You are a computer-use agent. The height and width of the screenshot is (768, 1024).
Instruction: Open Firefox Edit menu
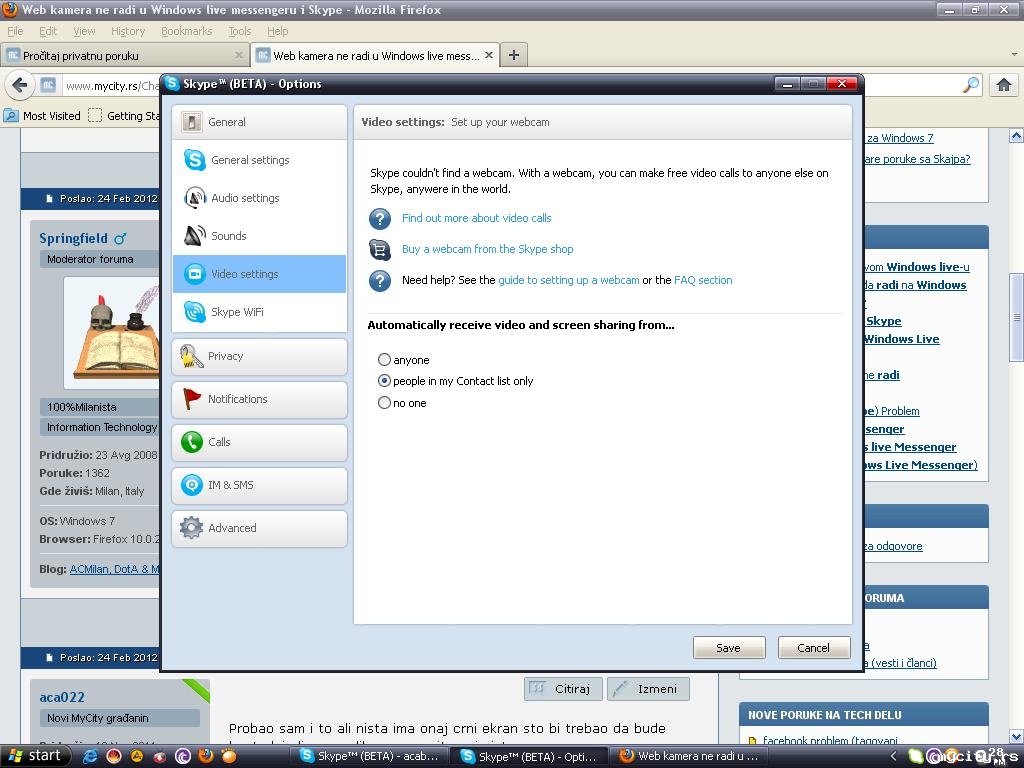coord(48,31)
